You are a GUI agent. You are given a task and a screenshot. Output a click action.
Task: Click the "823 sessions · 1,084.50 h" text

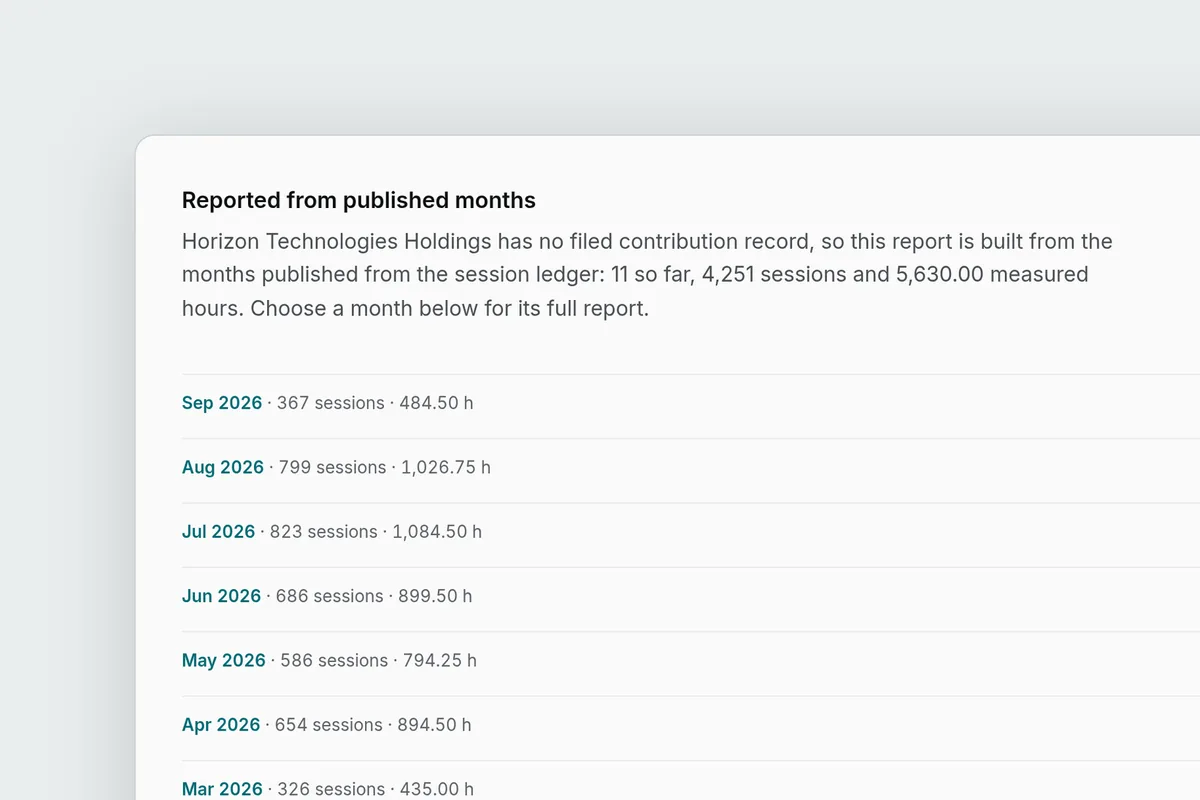(x=376, y=532)
